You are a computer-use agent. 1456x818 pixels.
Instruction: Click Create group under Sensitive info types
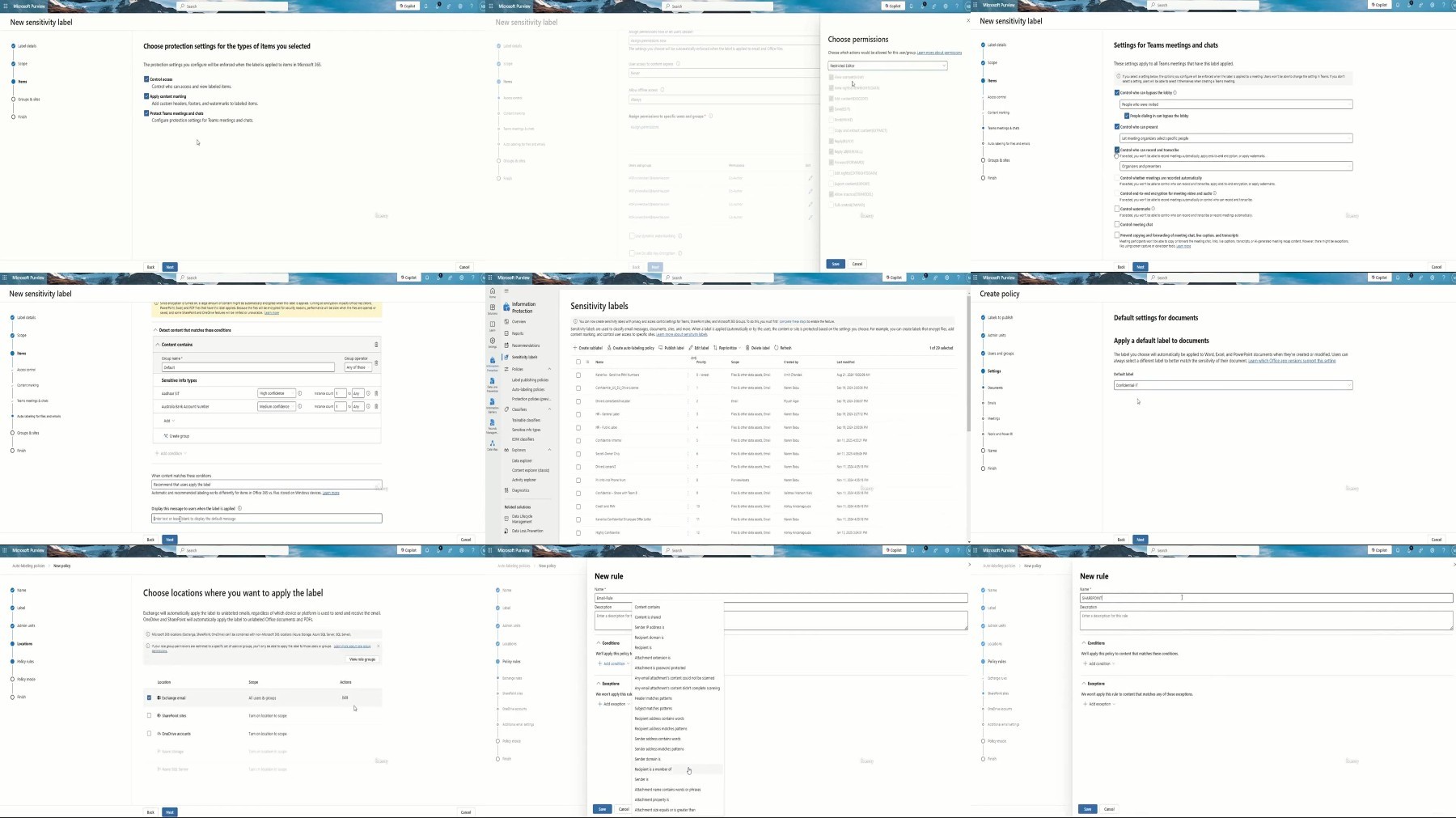[x=177, y=436]
